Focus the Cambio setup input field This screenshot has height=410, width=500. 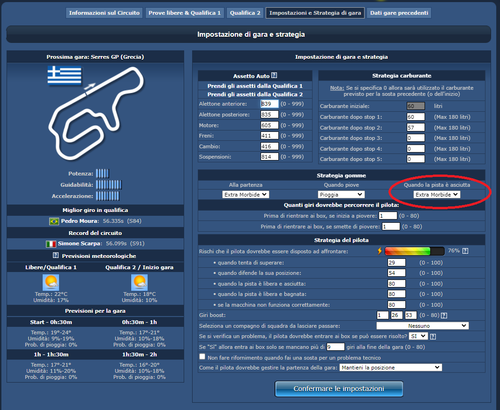[x=269, y=146]
